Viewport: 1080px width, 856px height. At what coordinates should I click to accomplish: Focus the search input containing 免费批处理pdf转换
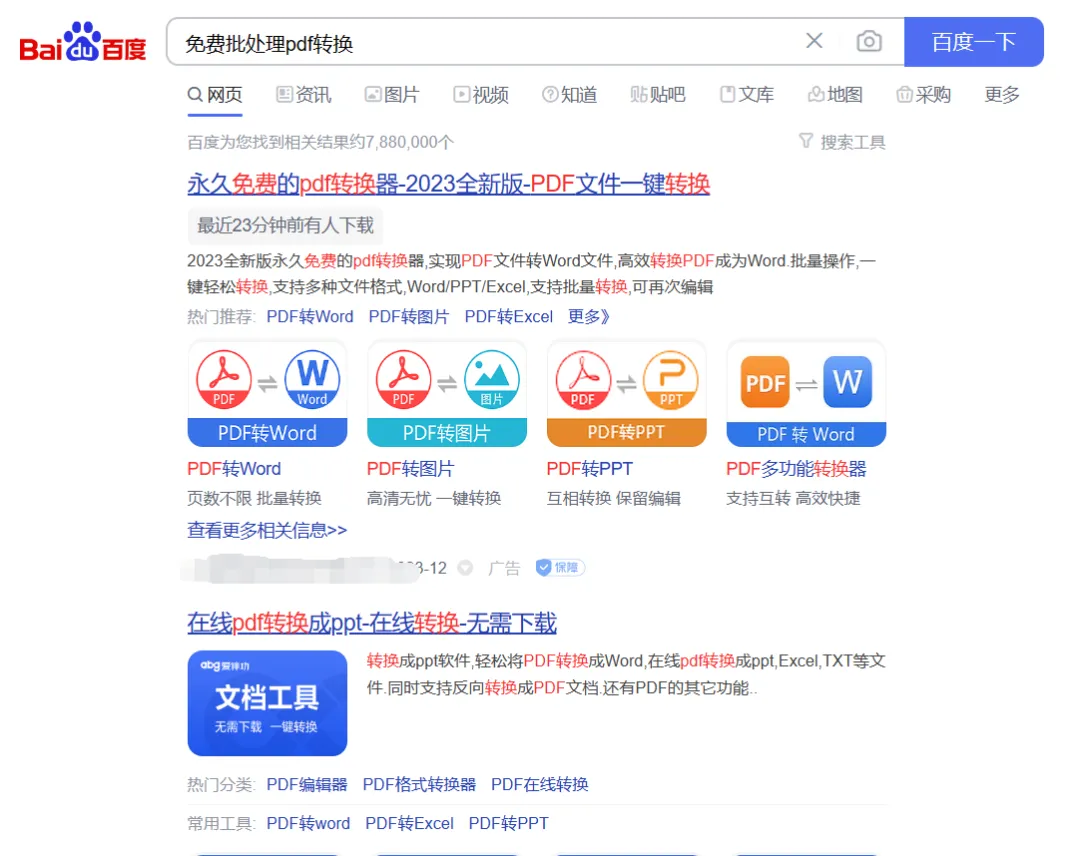tap(482, 43)
